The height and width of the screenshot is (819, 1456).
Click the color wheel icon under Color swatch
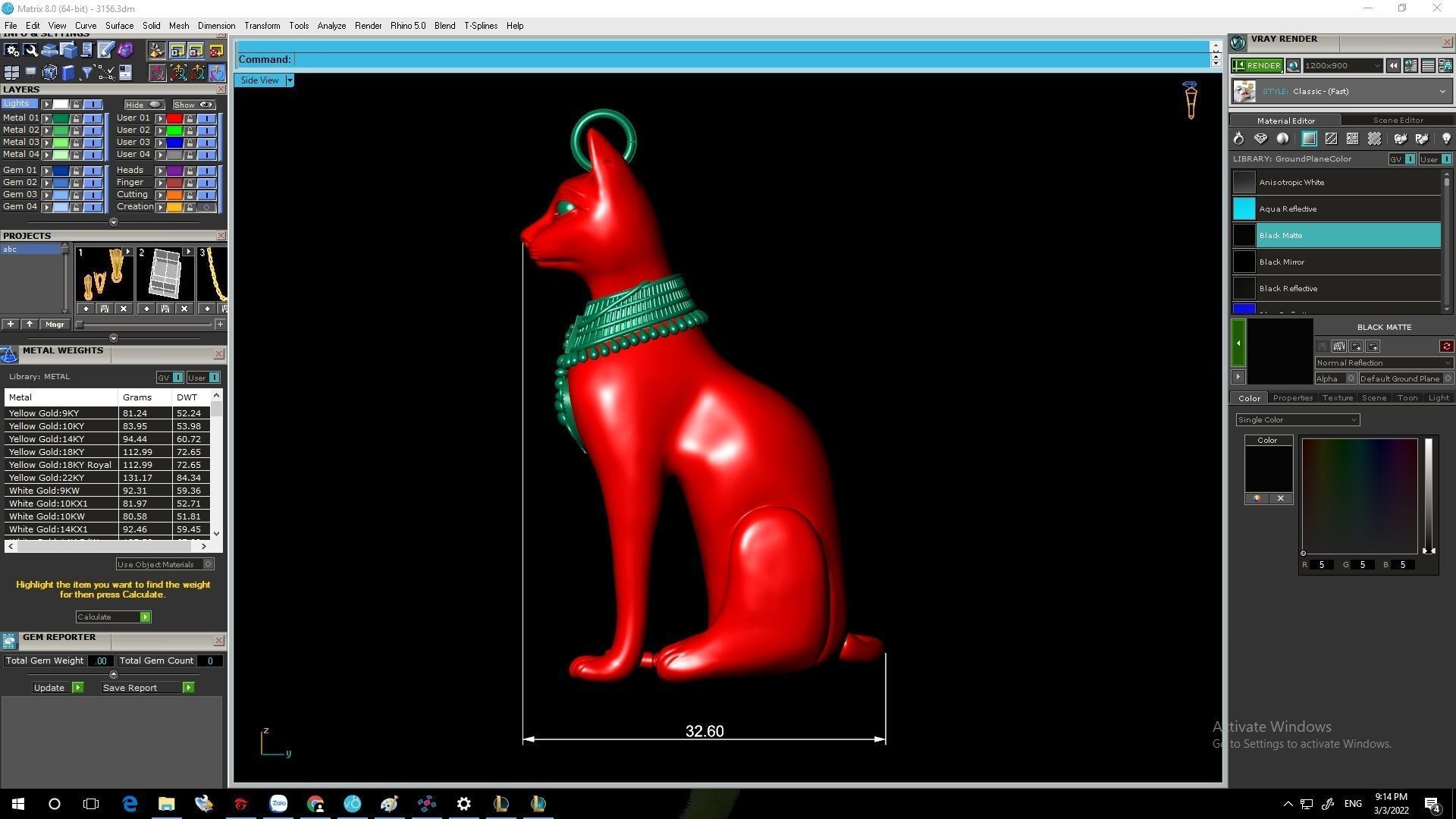pos(1257,498)
